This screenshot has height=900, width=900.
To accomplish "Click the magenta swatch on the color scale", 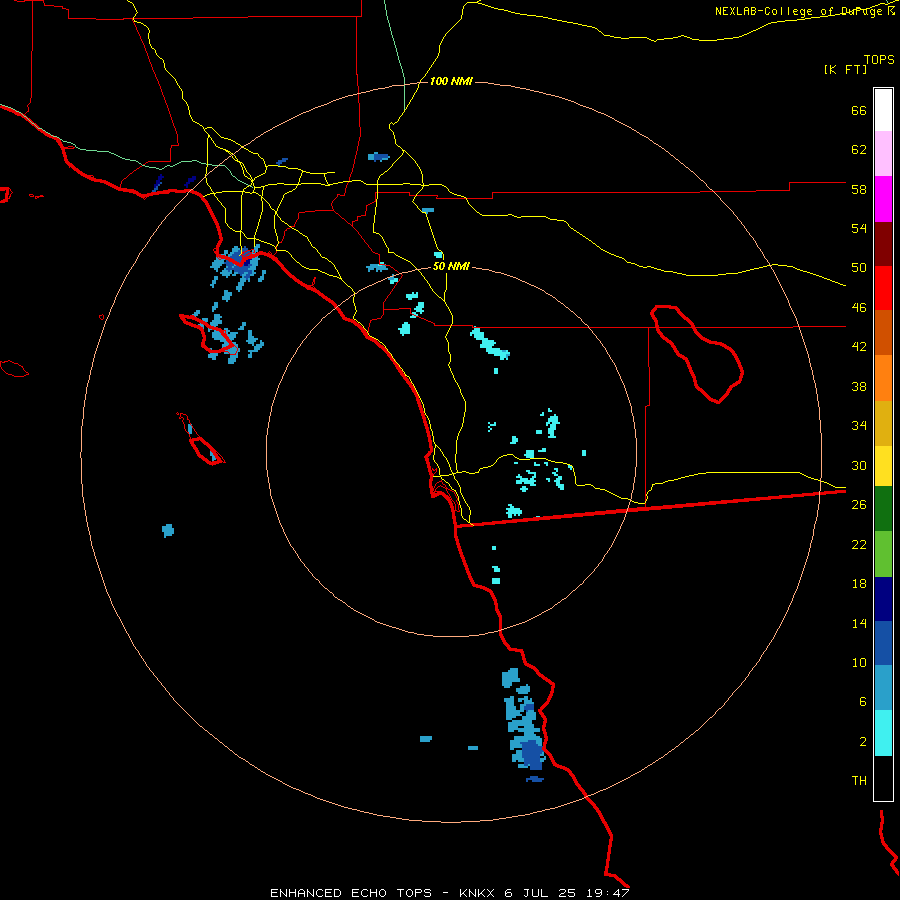I will click(x=883, y=199).
